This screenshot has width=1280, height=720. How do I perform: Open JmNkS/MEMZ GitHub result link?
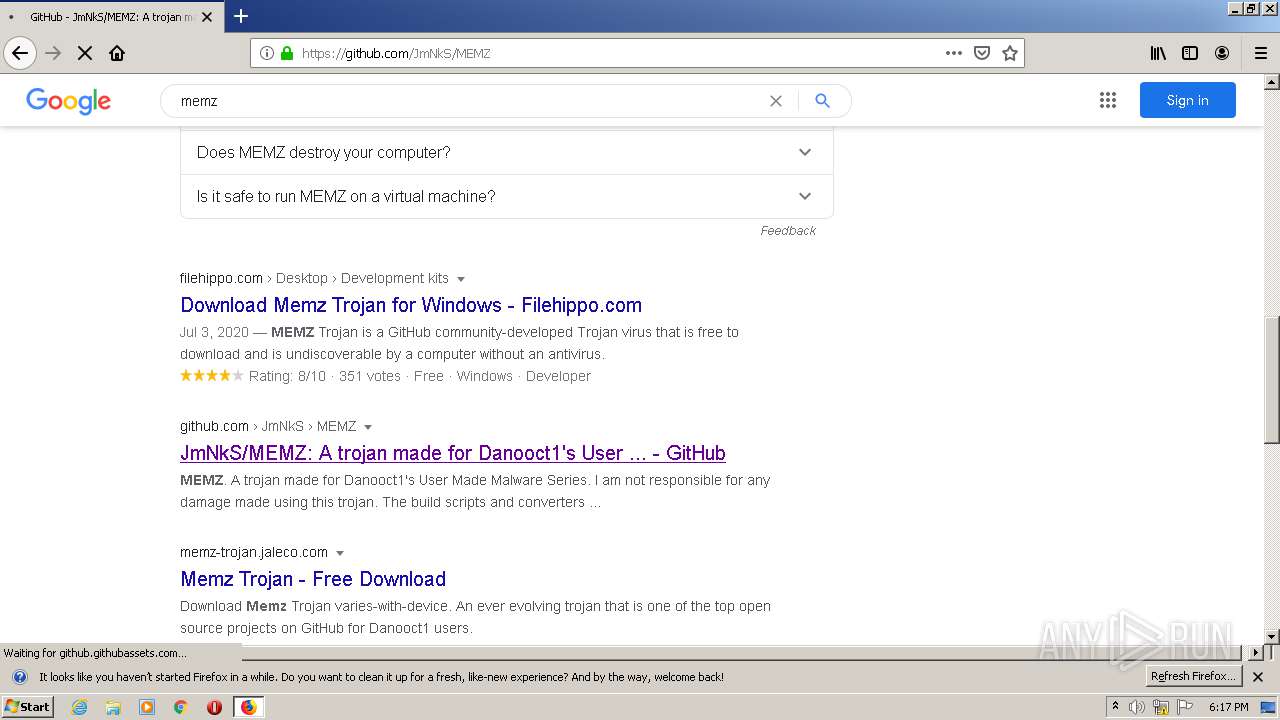(x=453, y=453)
